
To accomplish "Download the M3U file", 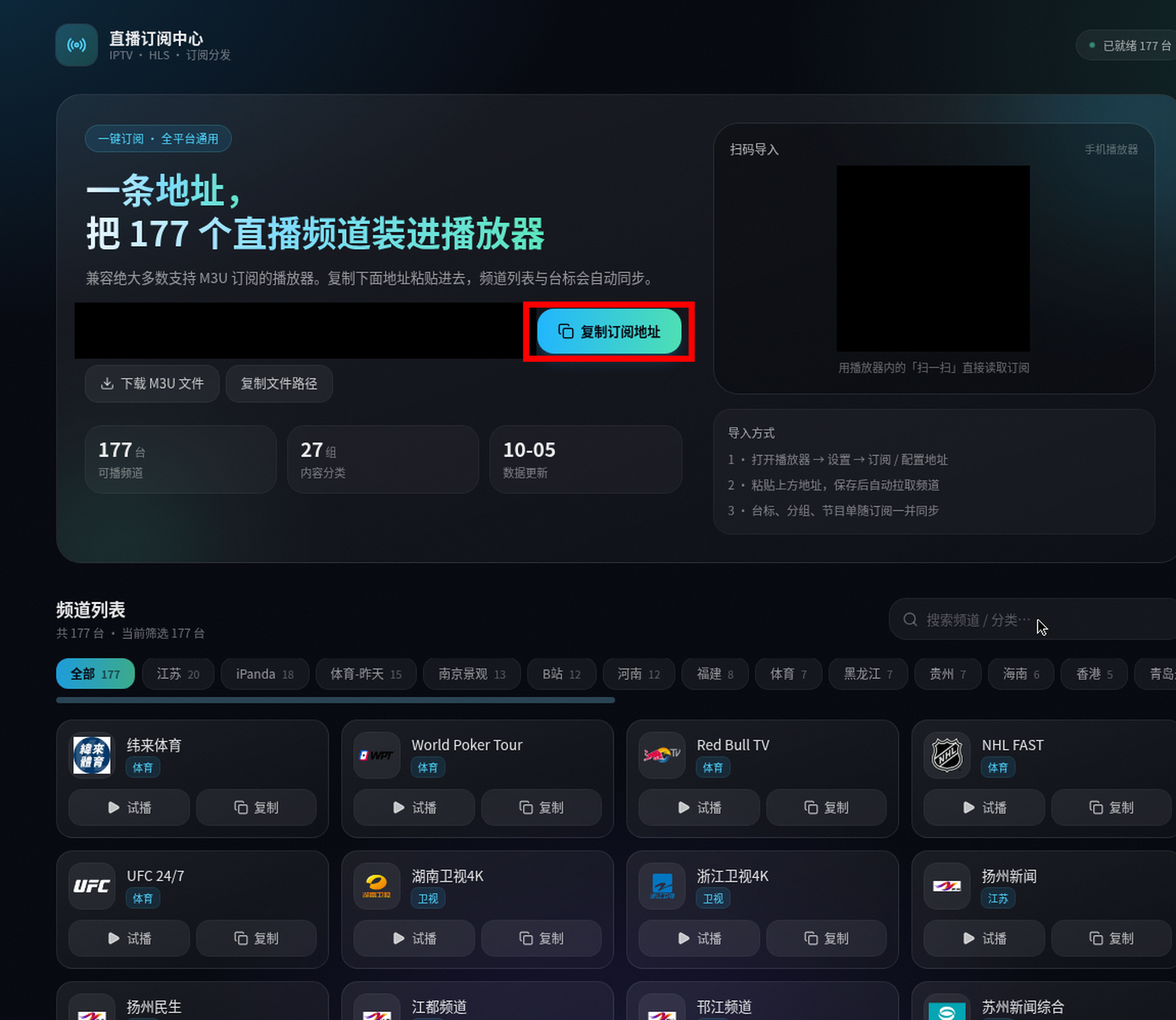I will click(152, 384).
